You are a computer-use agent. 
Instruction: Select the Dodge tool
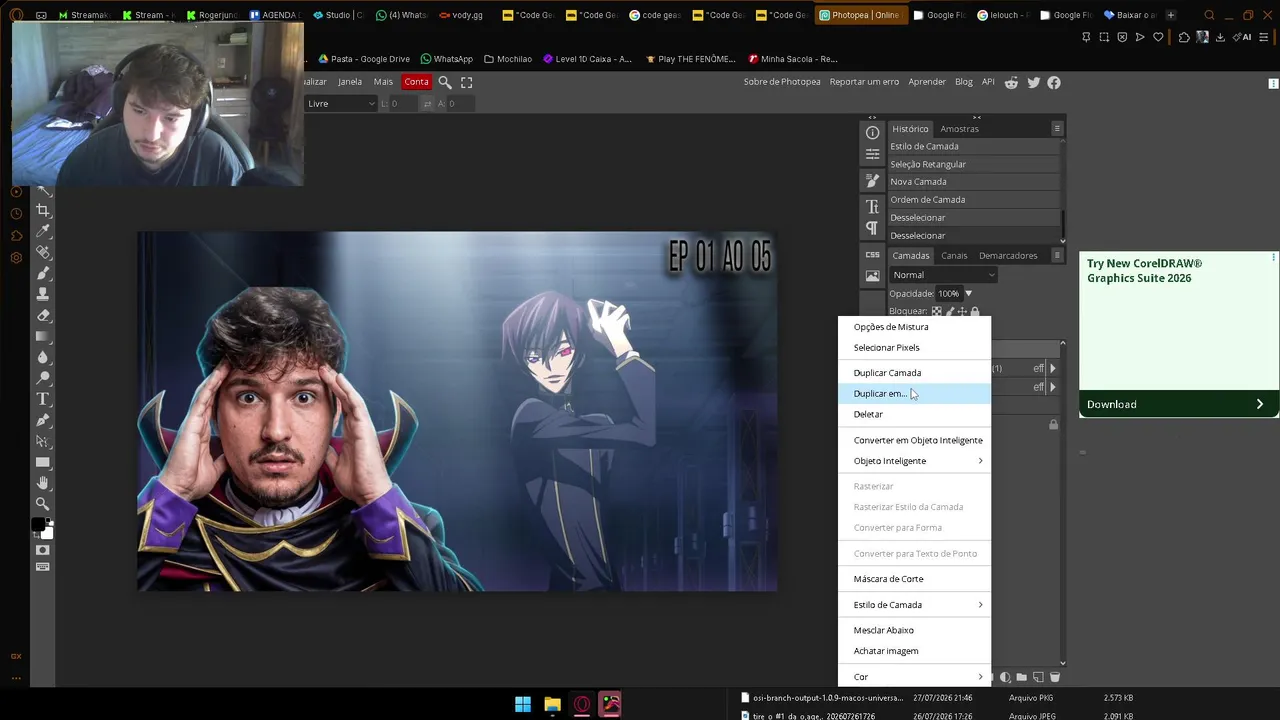click(x=43, y=378)
